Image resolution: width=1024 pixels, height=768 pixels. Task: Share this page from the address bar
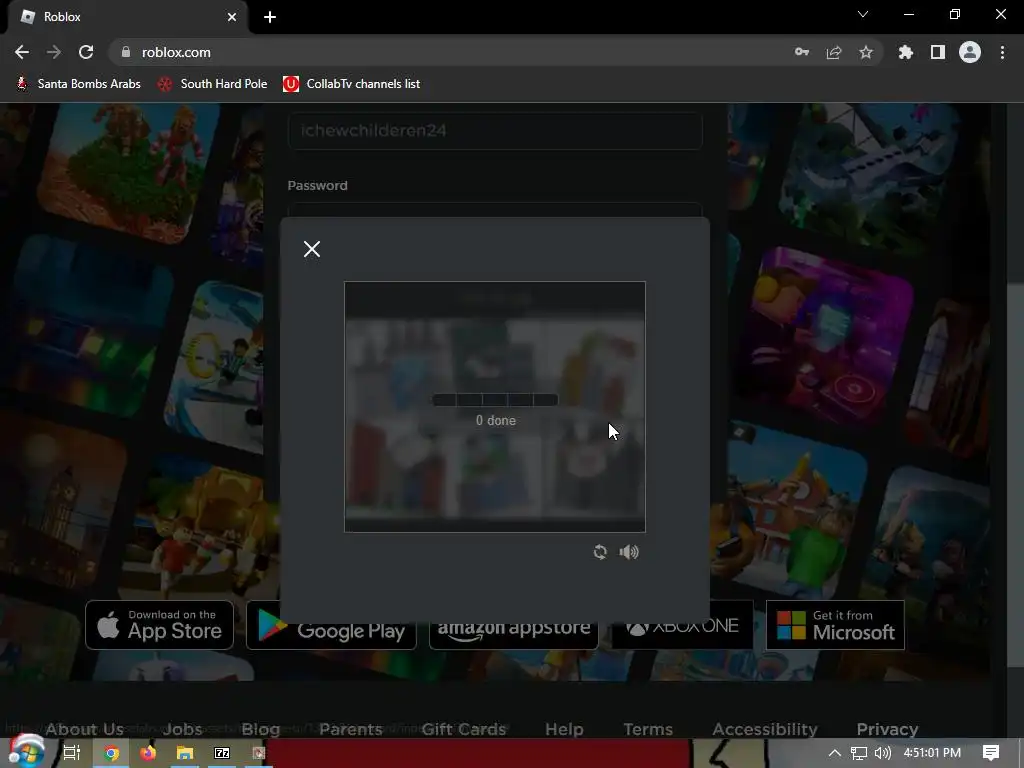tap(834, 52)
